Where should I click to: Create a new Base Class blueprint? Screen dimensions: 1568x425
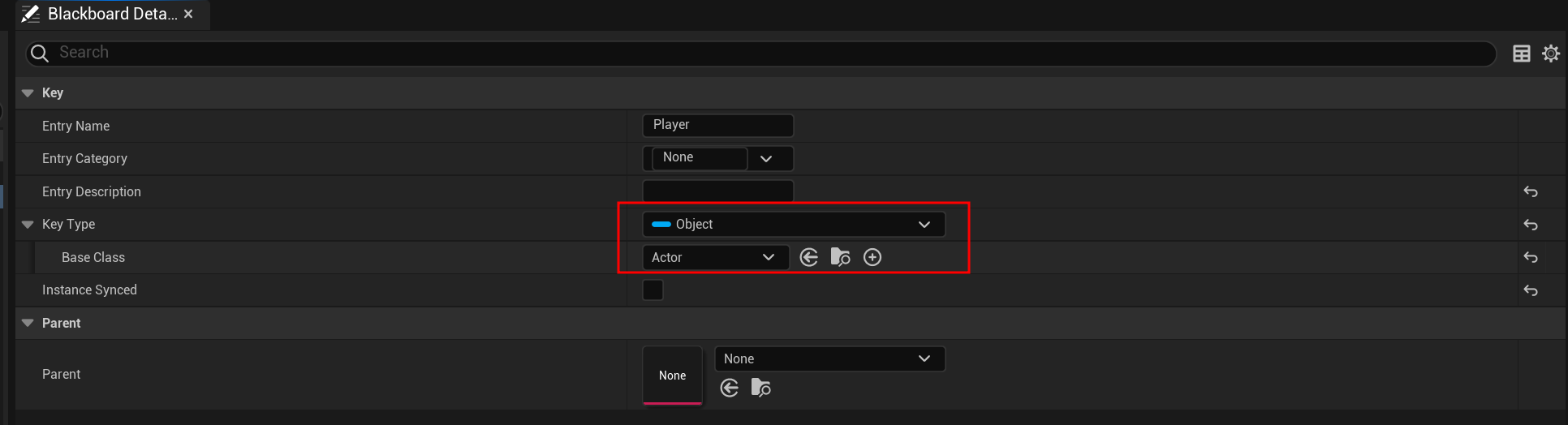pyautogui.click(x=872, y=257)
